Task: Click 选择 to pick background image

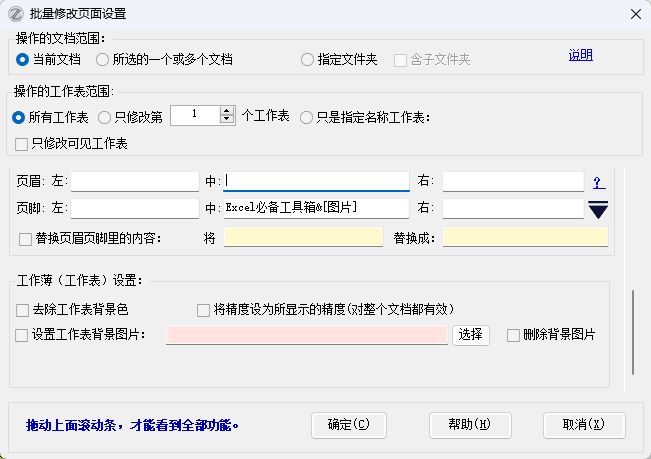Action: 471,335
